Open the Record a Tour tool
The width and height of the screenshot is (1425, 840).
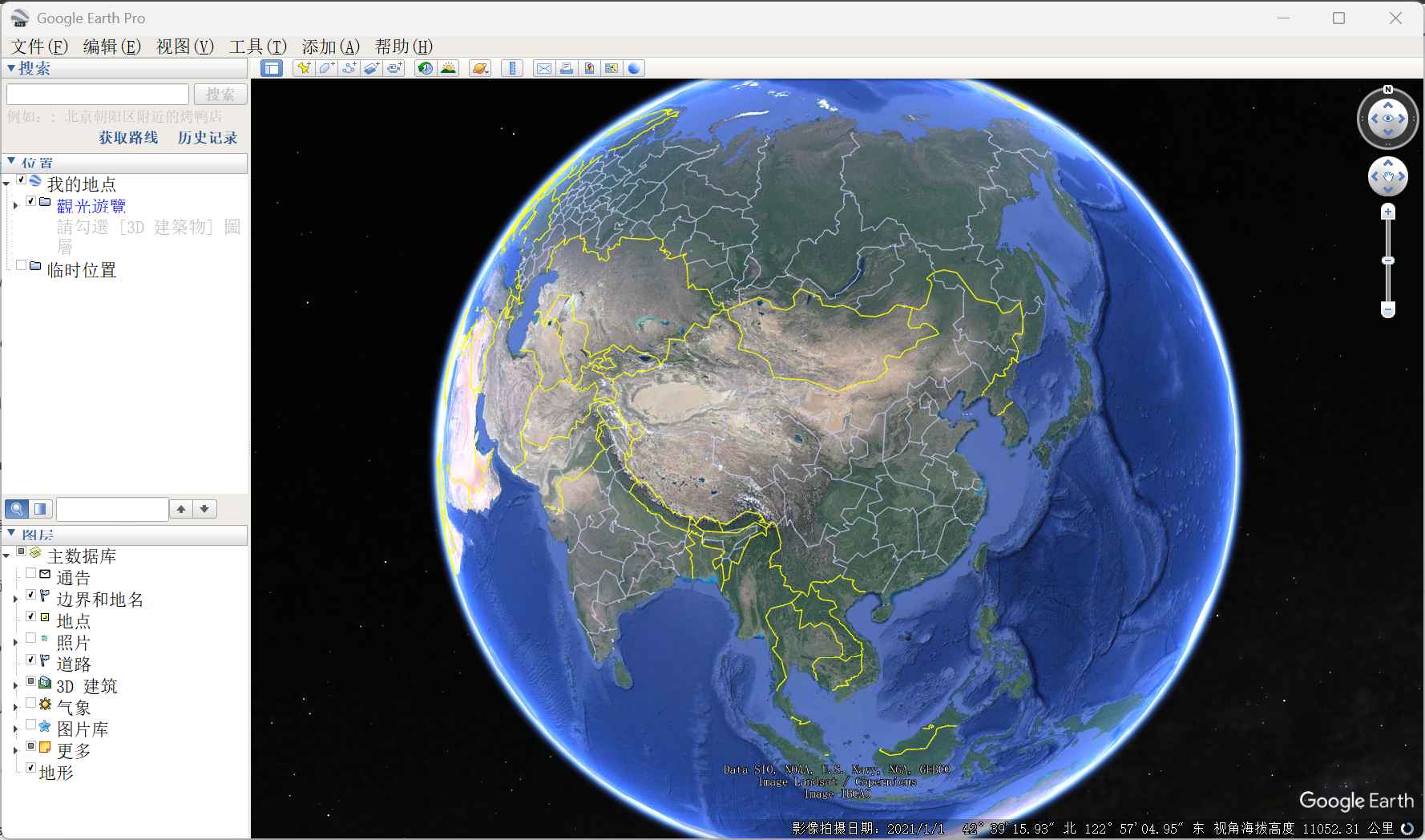coord(394,68)
